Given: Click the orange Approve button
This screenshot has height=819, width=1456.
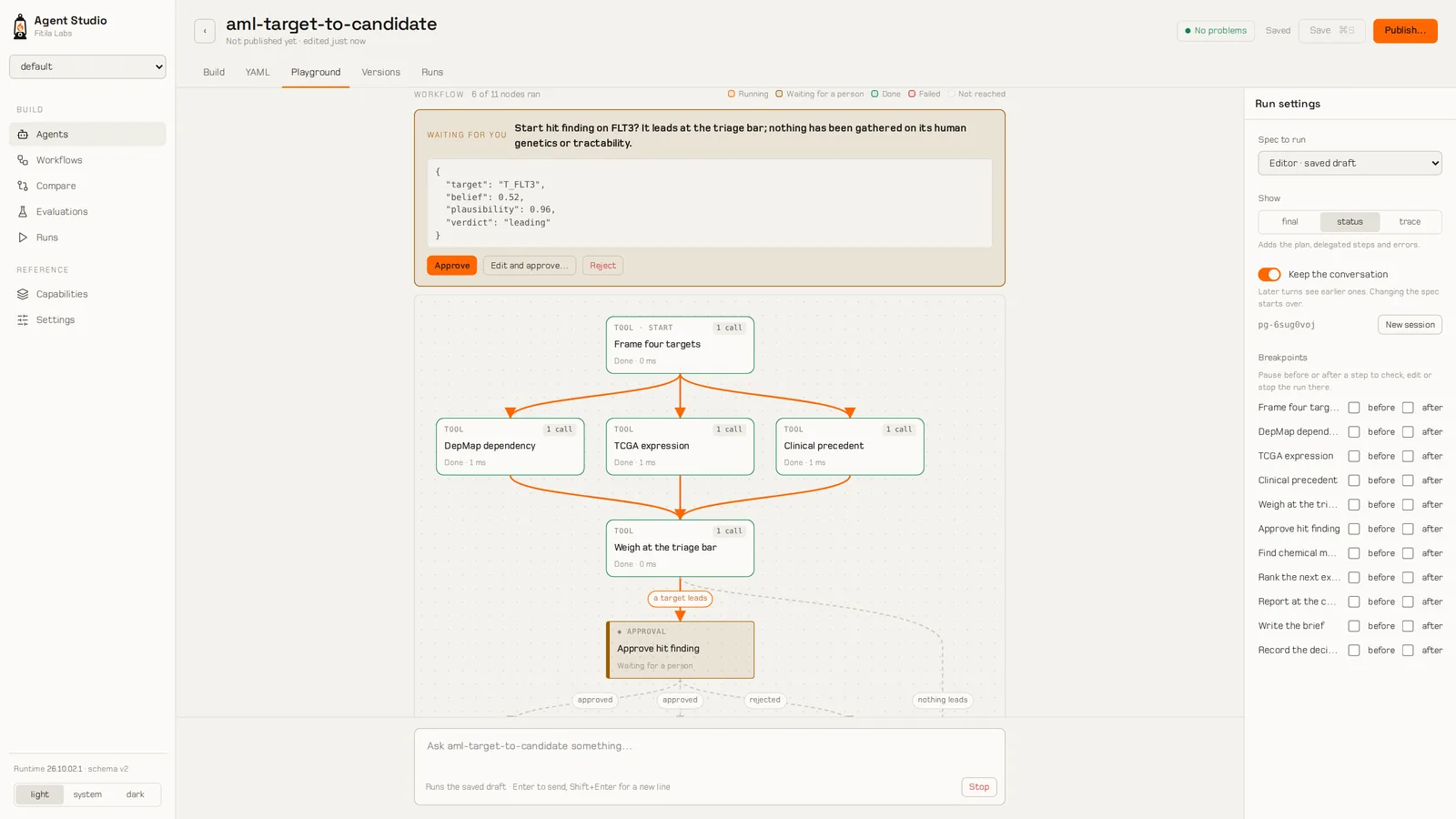Looking at the screenshot, I should pyautogui.click(x=452, y=266).
